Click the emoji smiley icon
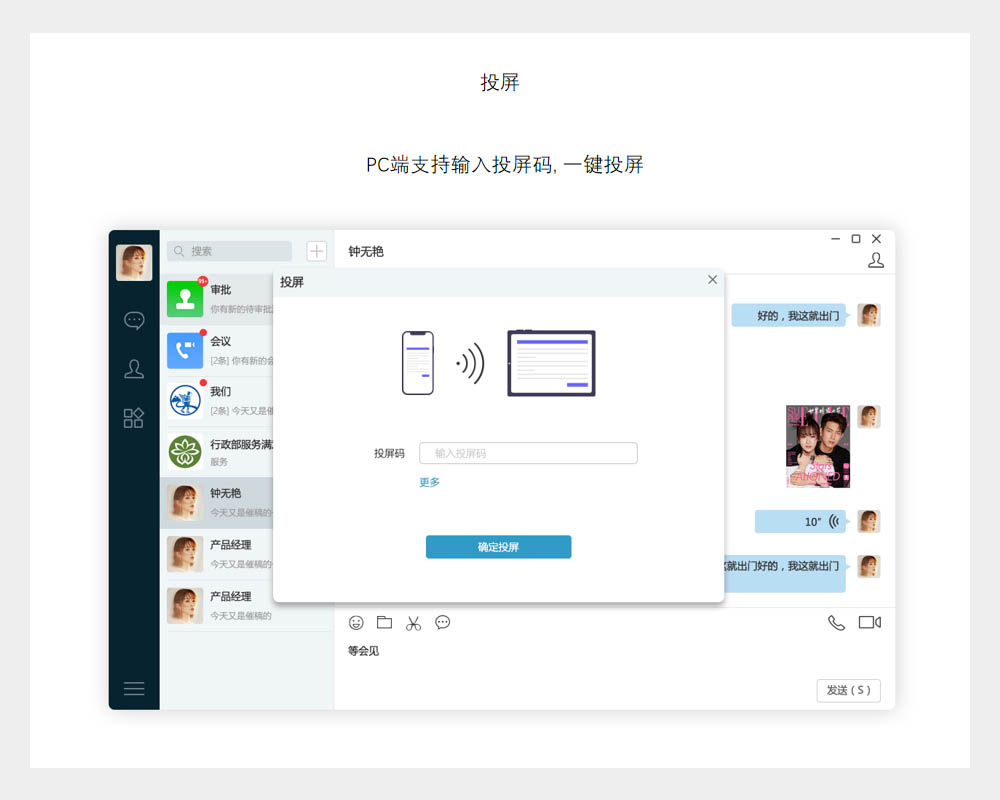The image size is (1000, 800). (356, 623)
